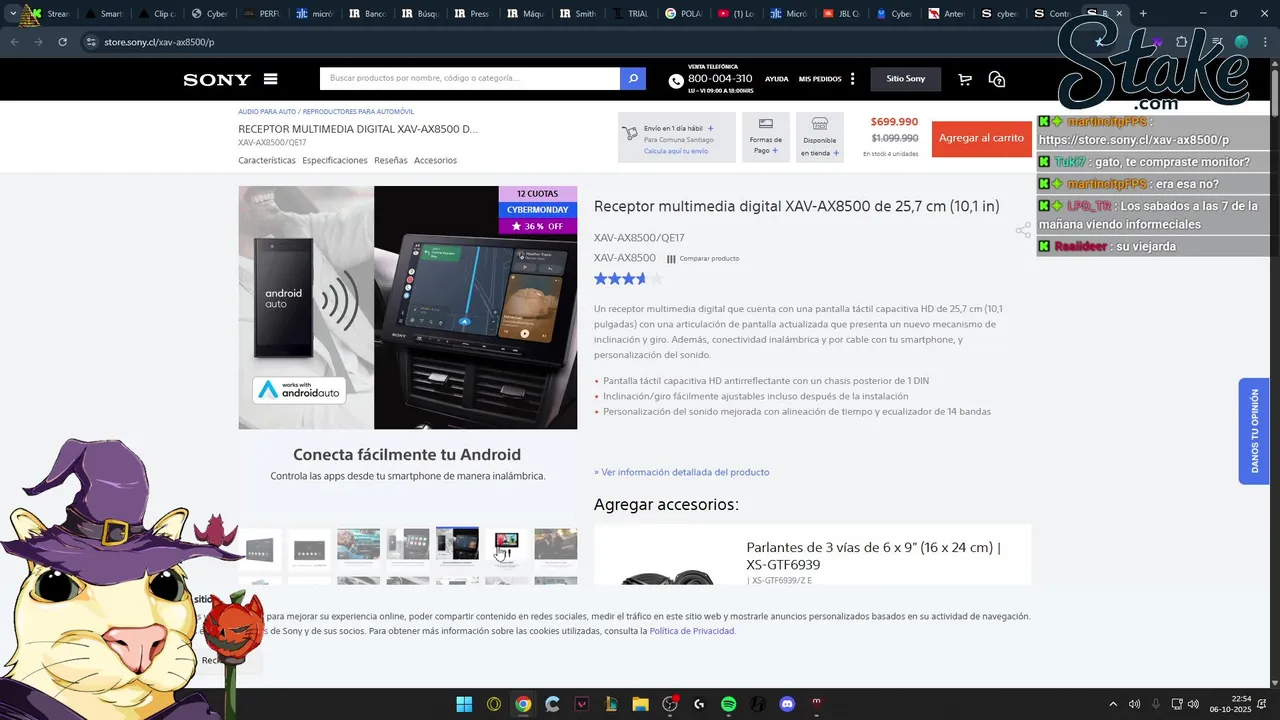Click REPRODUCTORES PARA AUTOMÓVIL breadcrumb
The width and height of the screenshot is (1280, 720).
(x=358, y=112)
